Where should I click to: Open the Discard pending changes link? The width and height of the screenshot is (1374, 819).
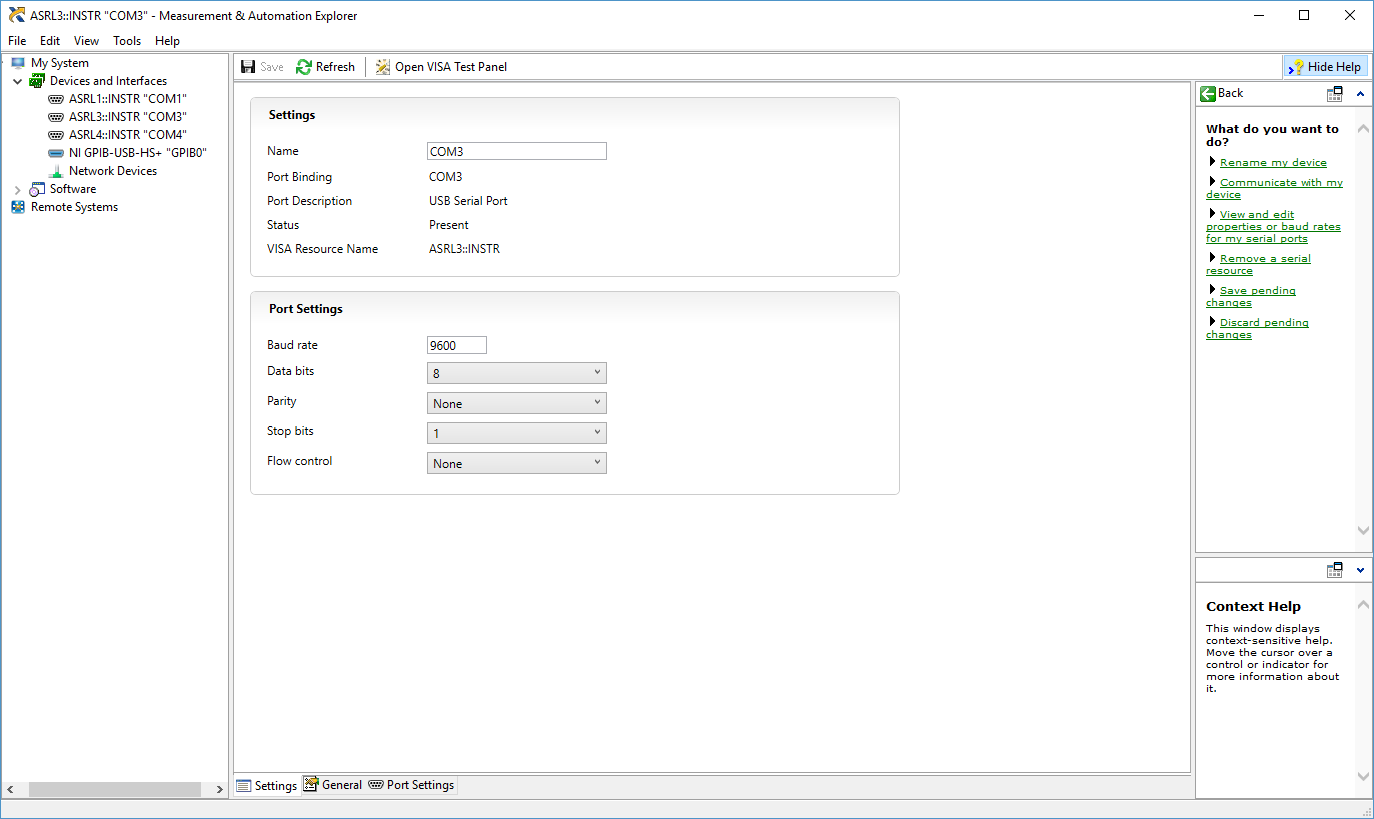click(x=1257, y=328)
